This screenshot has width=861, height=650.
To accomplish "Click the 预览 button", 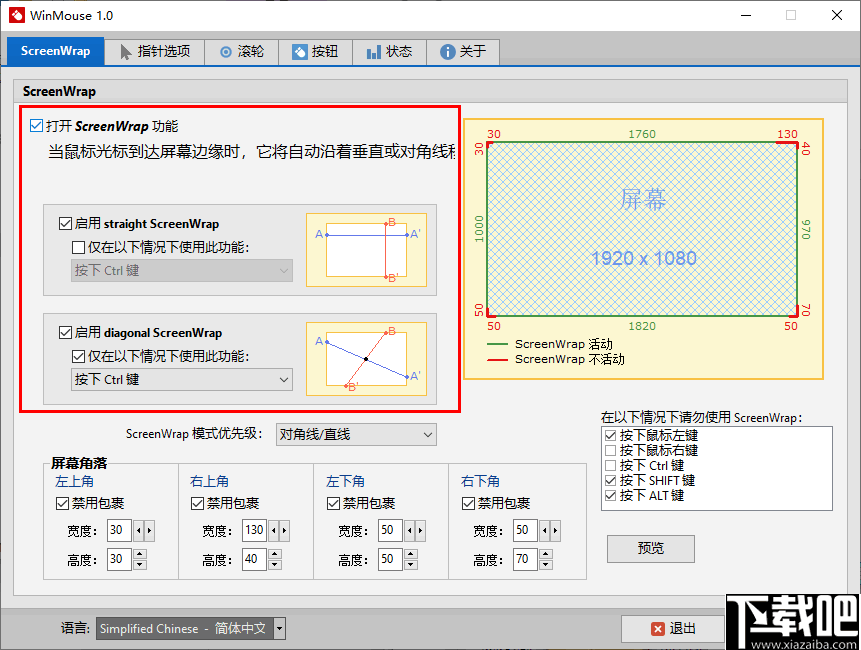I will pos(650,548).
